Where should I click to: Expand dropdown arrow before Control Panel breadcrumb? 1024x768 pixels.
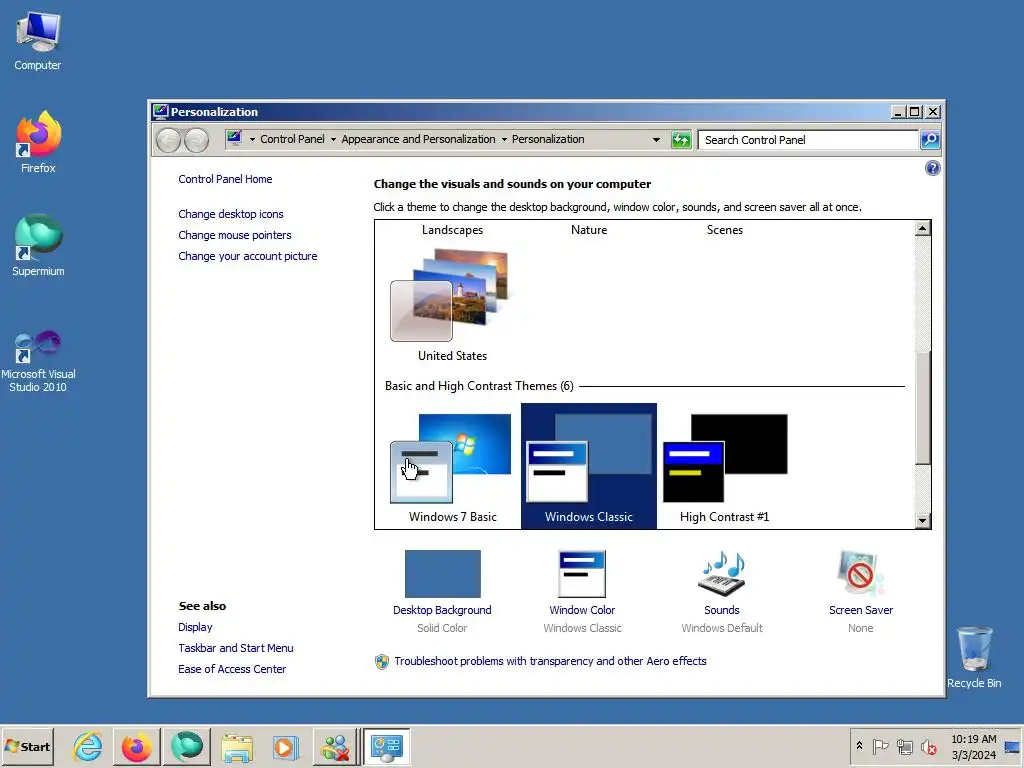click(252, 139)
